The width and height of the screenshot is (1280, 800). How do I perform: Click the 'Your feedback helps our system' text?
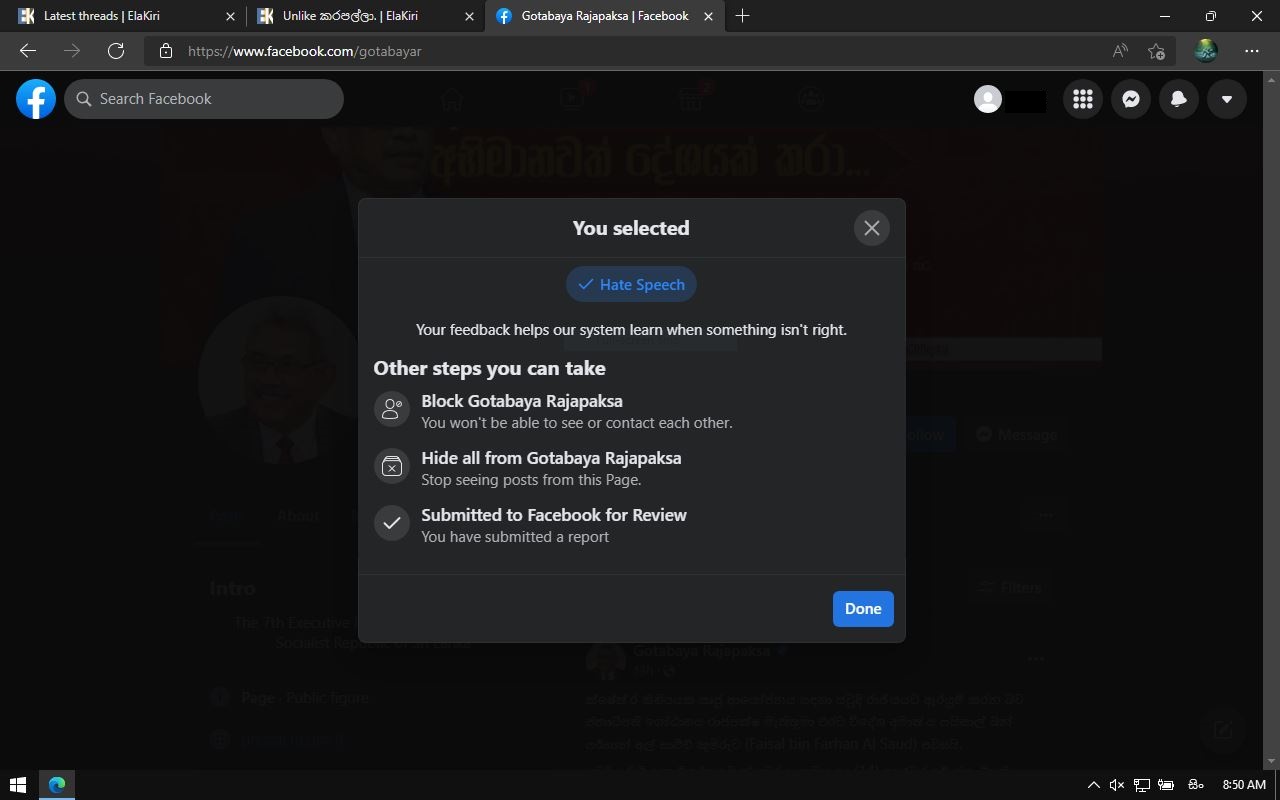point(631,330)
